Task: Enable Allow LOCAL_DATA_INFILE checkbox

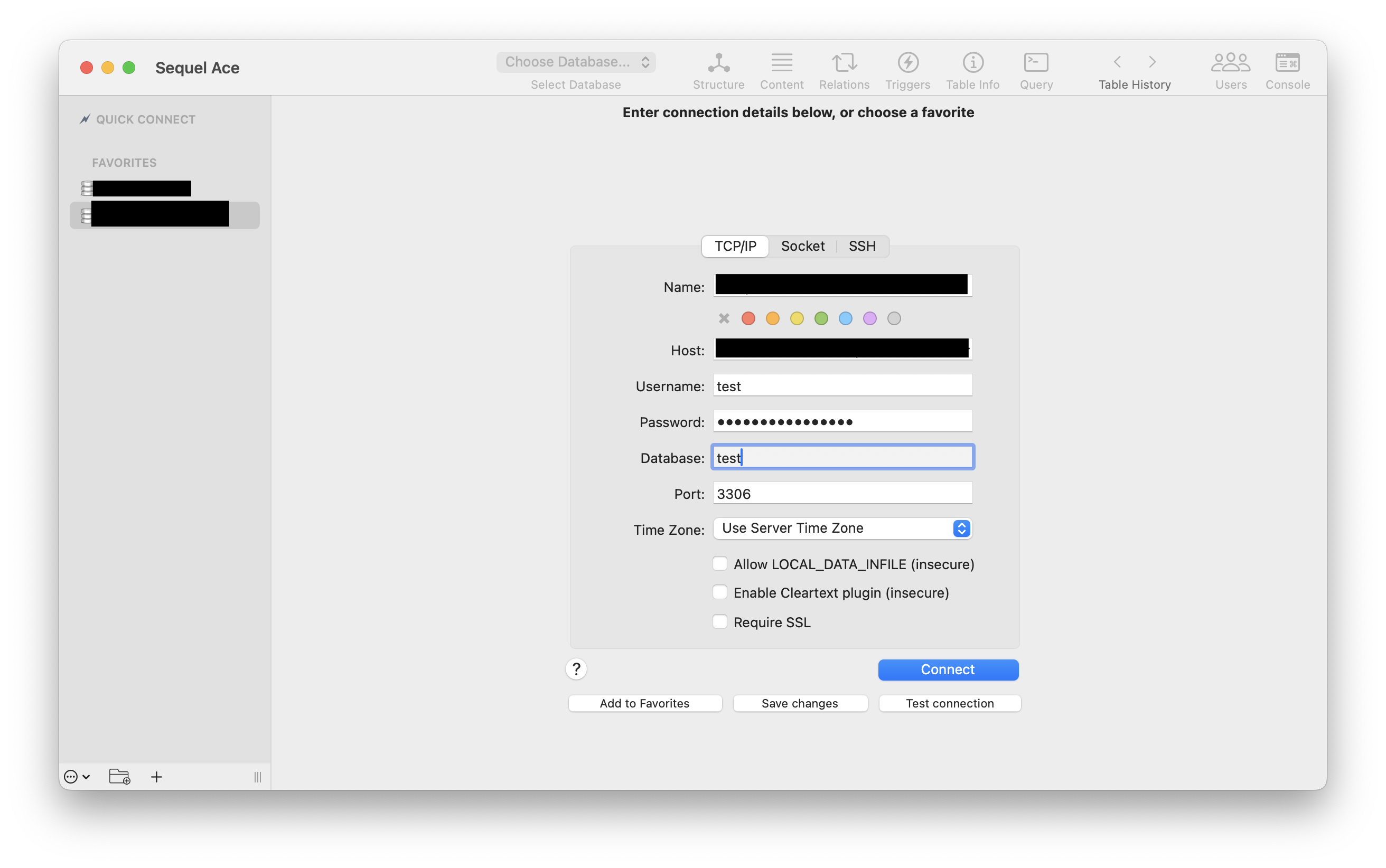Action: click(x=719, y=564)
